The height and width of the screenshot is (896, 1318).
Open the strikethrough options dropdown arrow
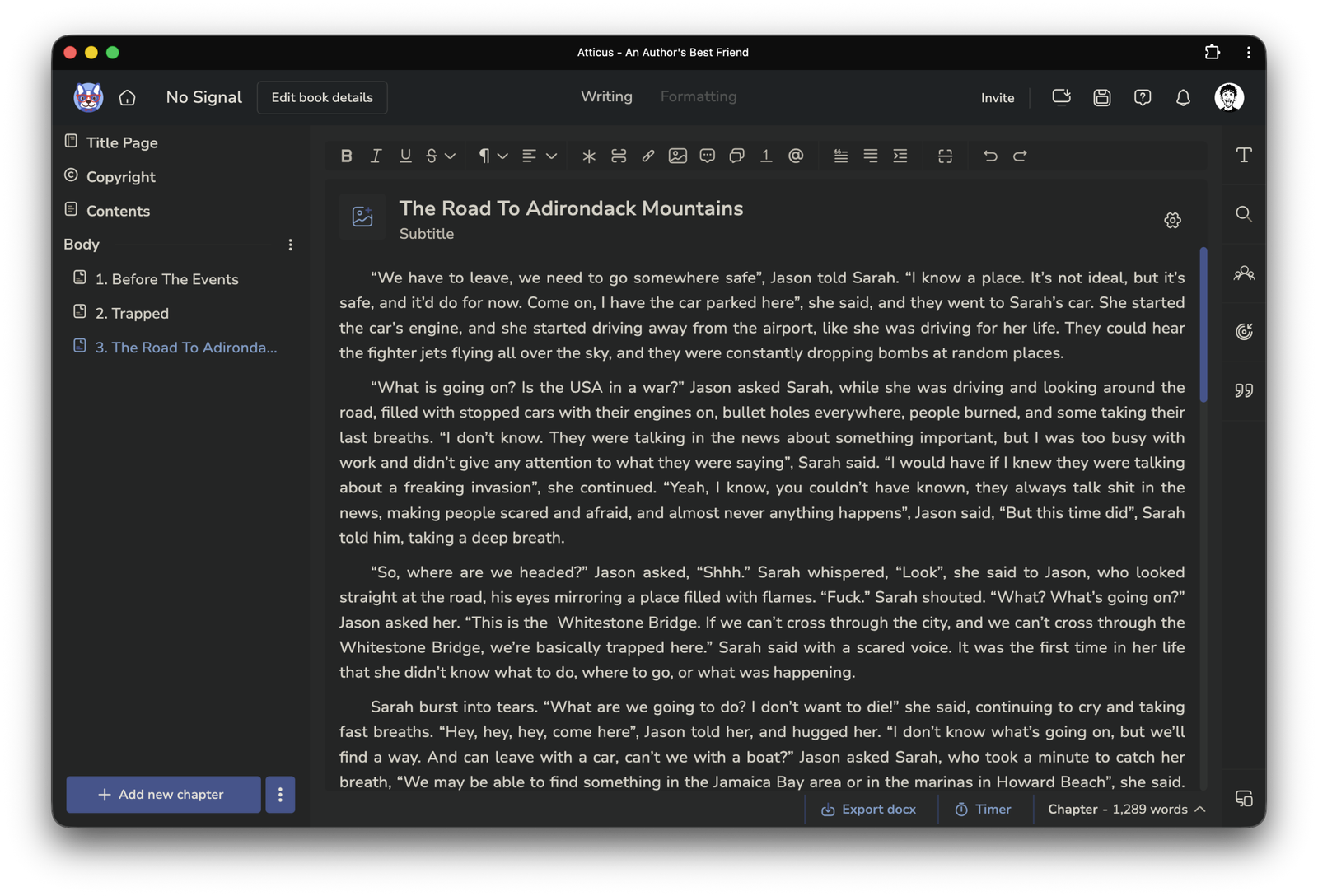coord(451,156)
